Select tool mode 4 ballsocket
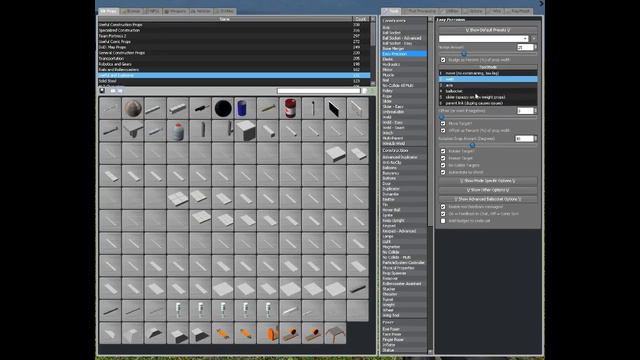 point(488,91)
